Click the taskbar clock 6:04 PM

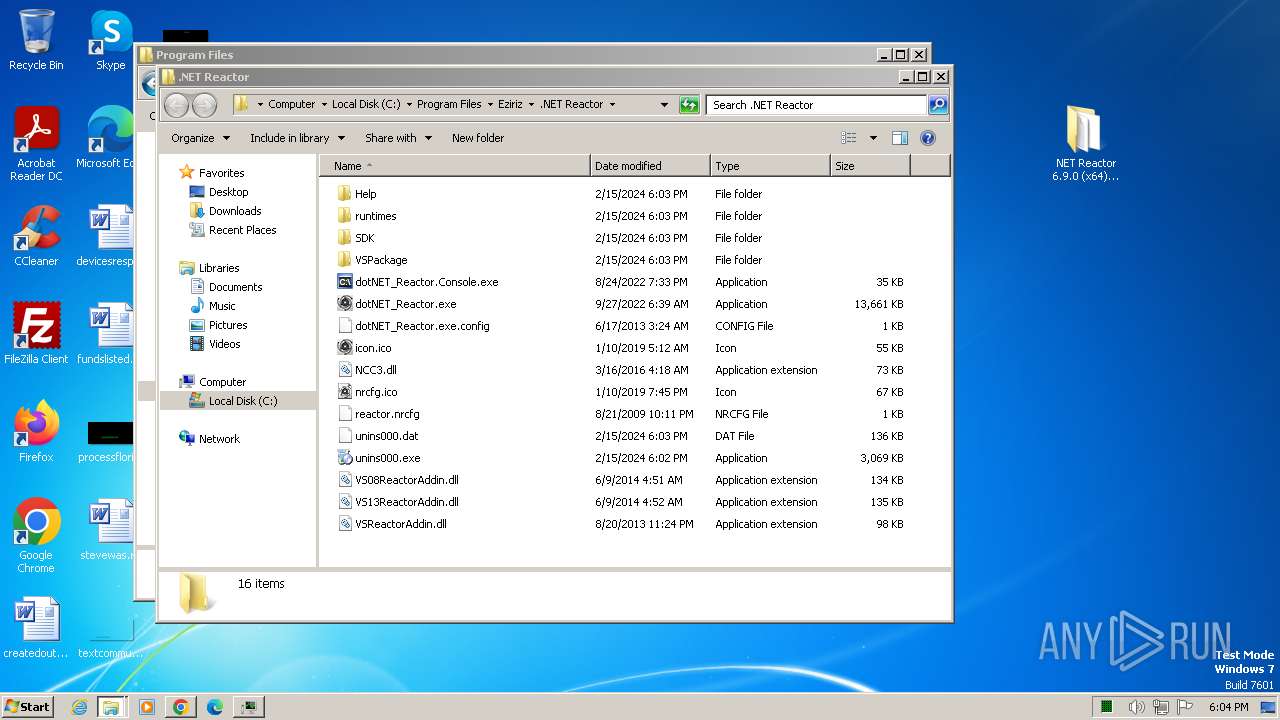1228,707
